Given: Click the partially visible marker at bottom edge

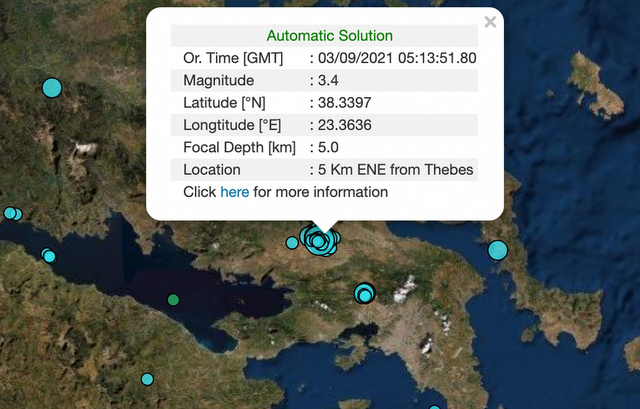Looking at the screenshot, I should coord(434,406).
